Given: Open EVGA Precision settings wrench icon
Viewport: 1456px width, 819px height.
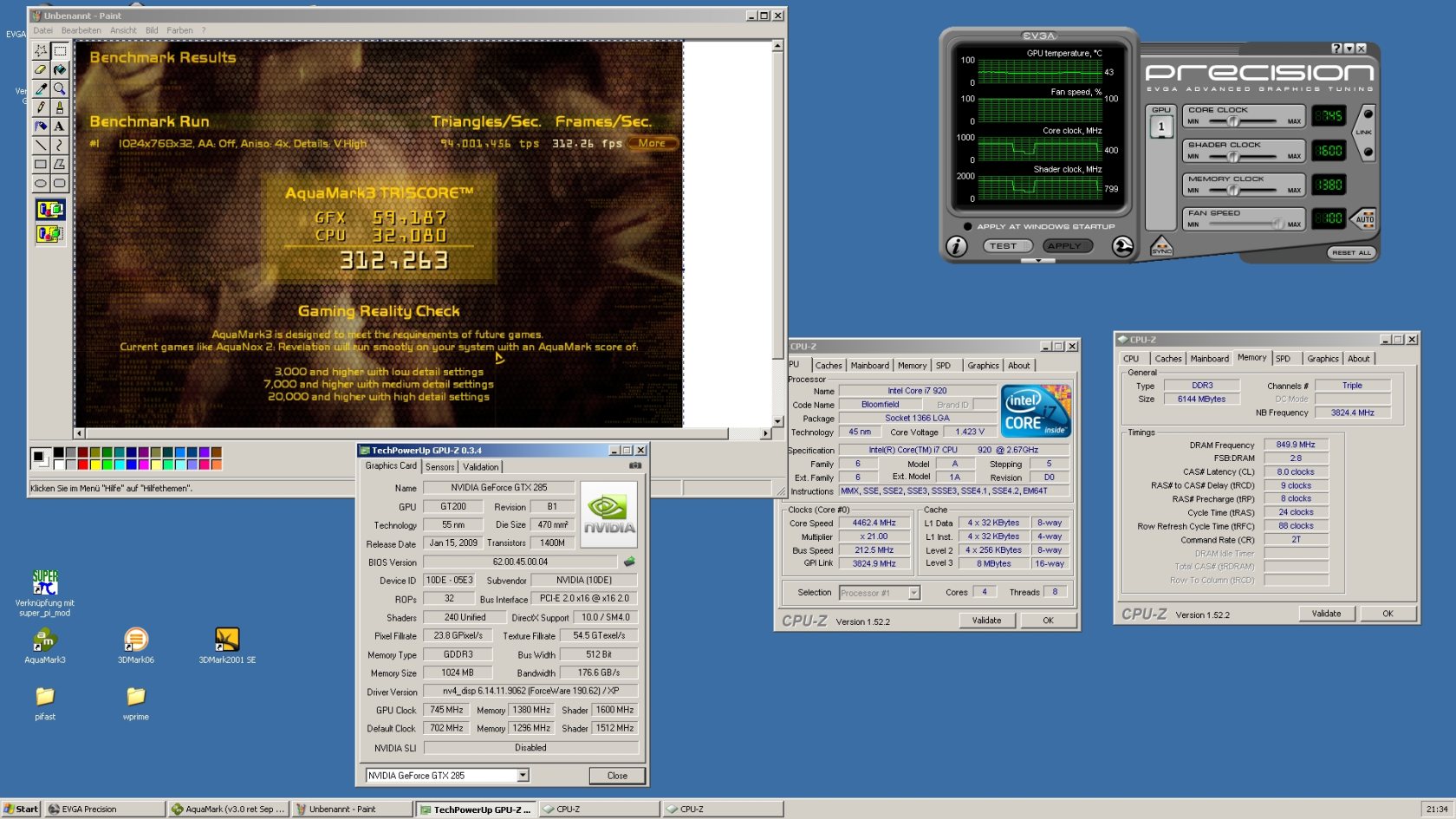Looking at the screenshot, I should (1122, 247).
